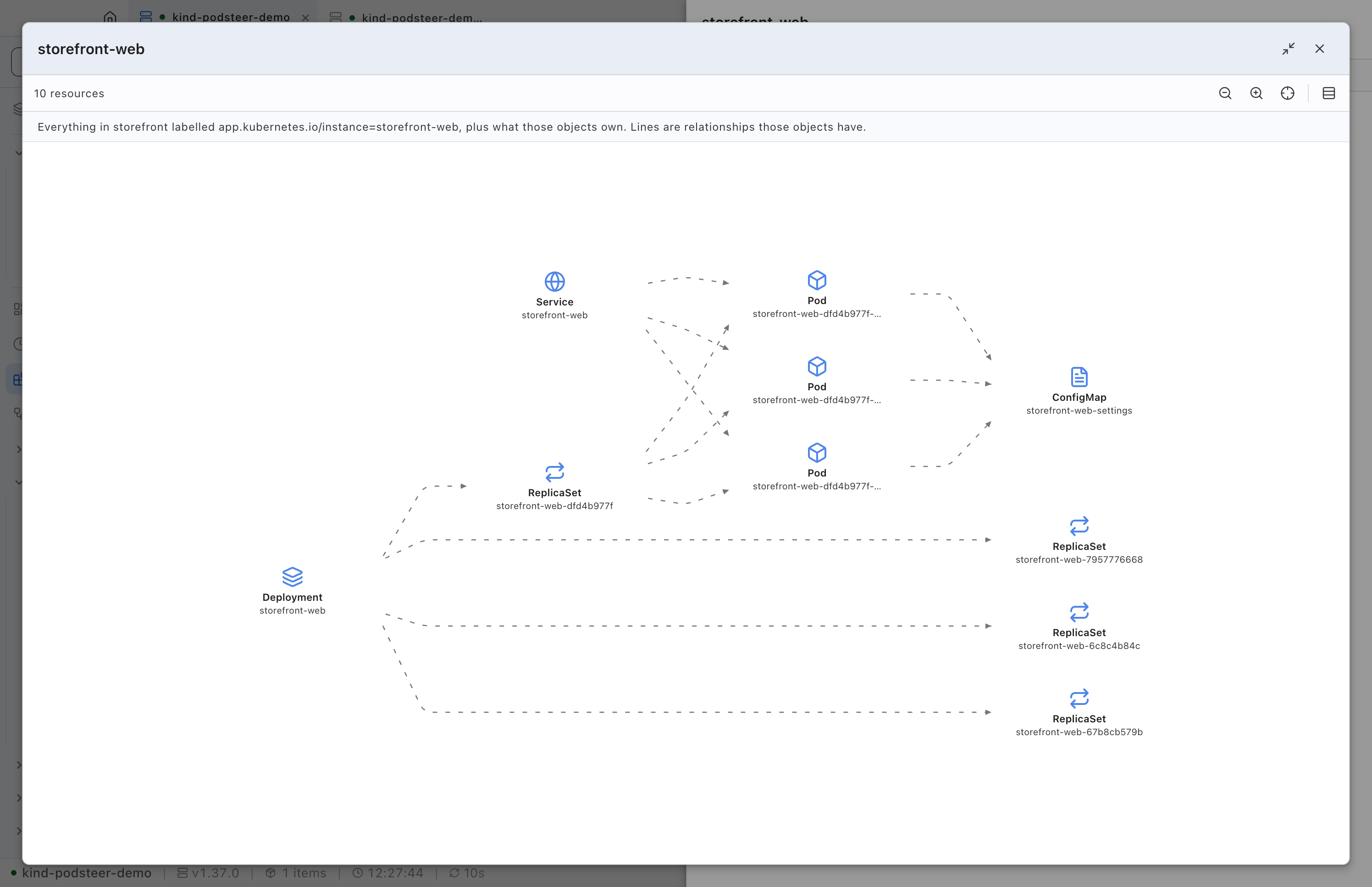The height and width of the screenshot is (887, 1372).
Task: Click the v1.37.0 version in status bar
Action: coord(208,873)
